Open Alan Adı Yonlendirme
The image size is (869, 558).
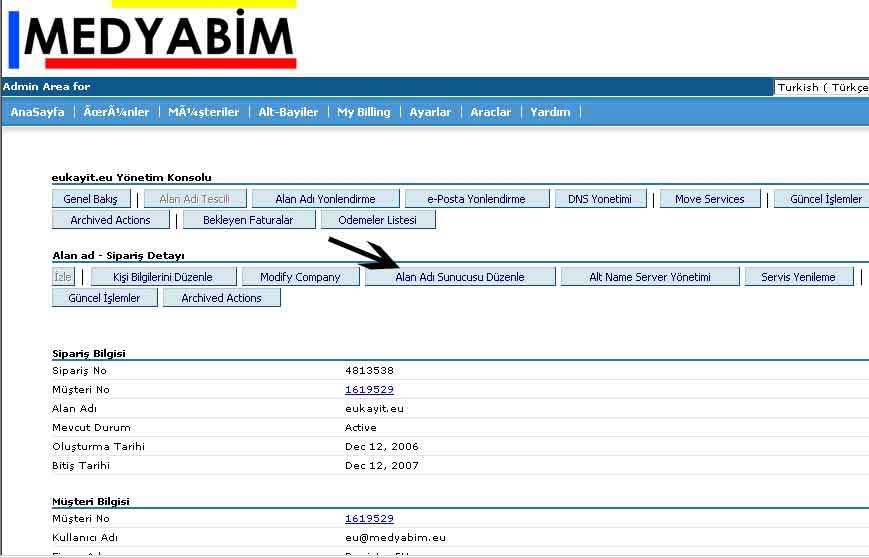pyautogui.click(x=325, y=199)
